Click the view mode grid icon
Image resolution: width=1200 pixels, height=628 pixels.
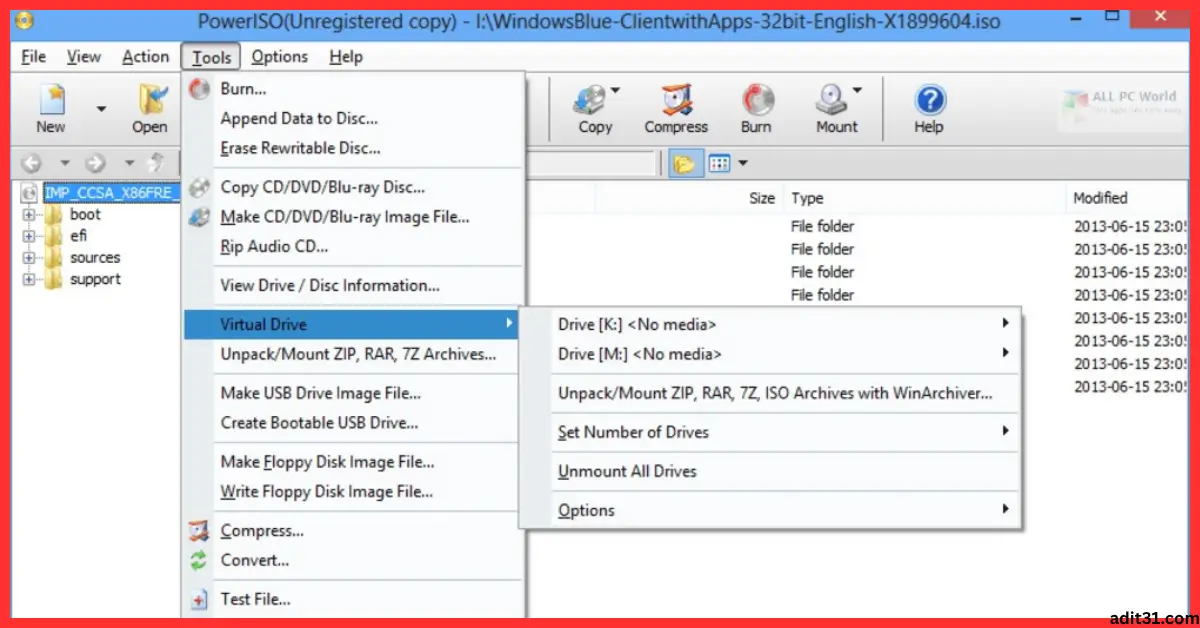pyautogui.click(x=719, y=163)
